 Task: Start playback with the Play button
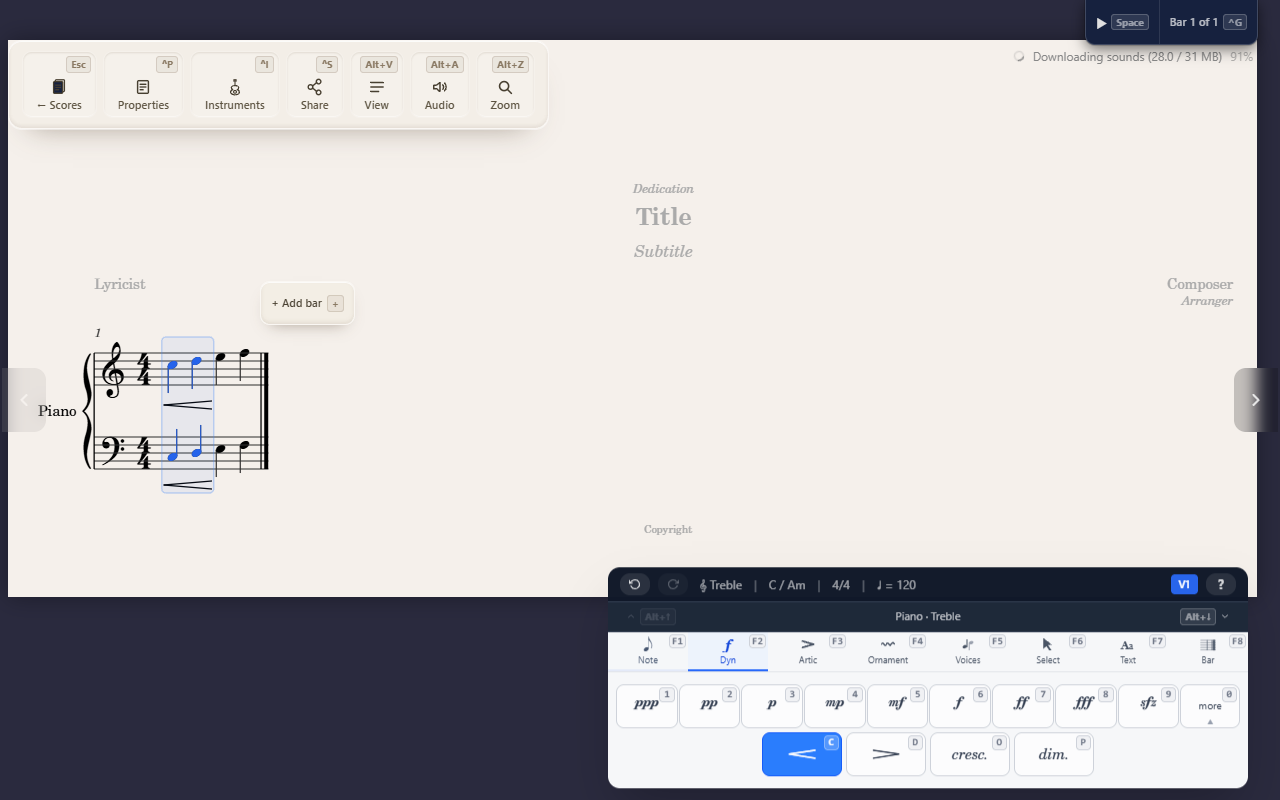click(1122, 22)
